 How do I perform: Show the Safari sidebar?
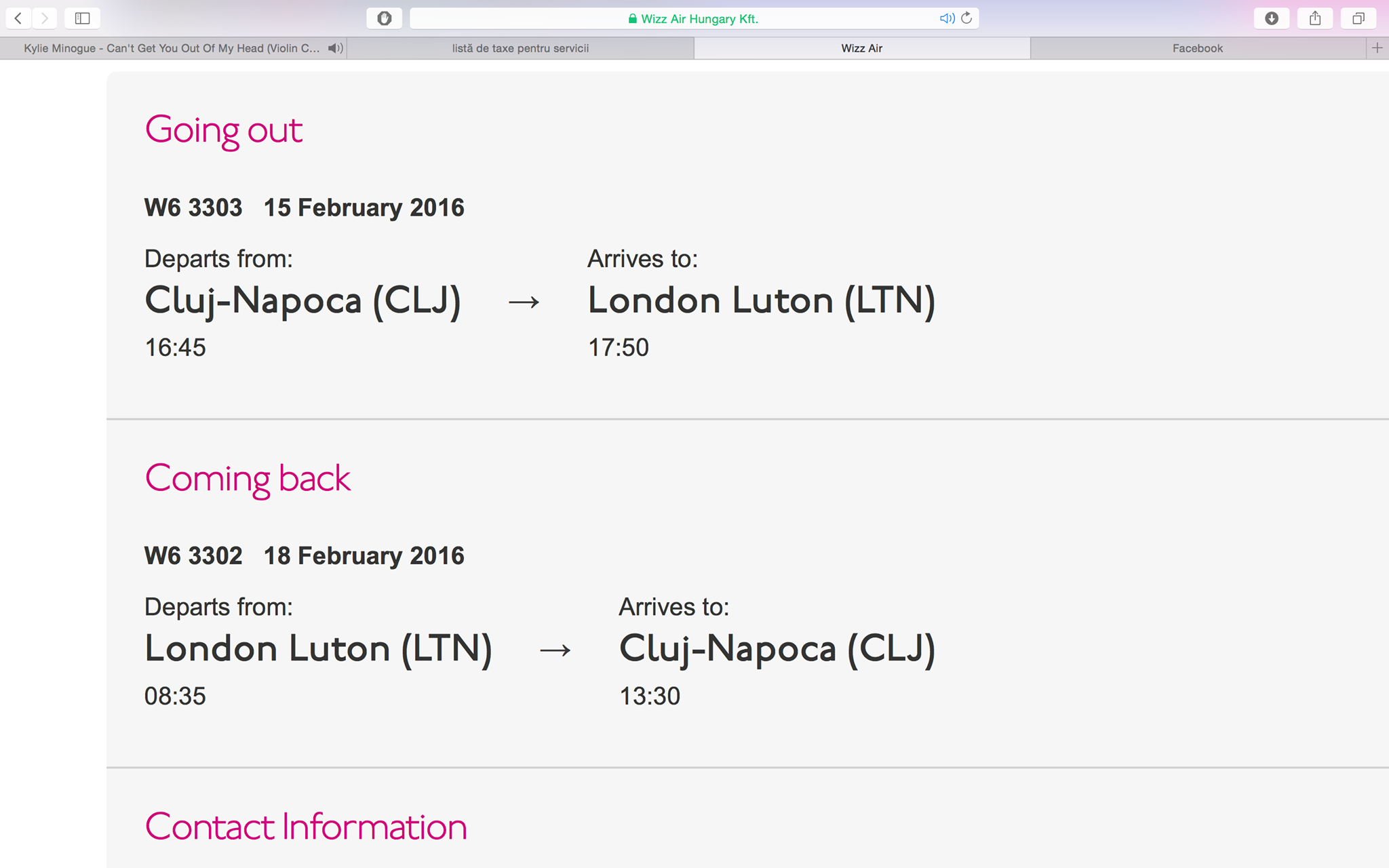pos(83,18)
